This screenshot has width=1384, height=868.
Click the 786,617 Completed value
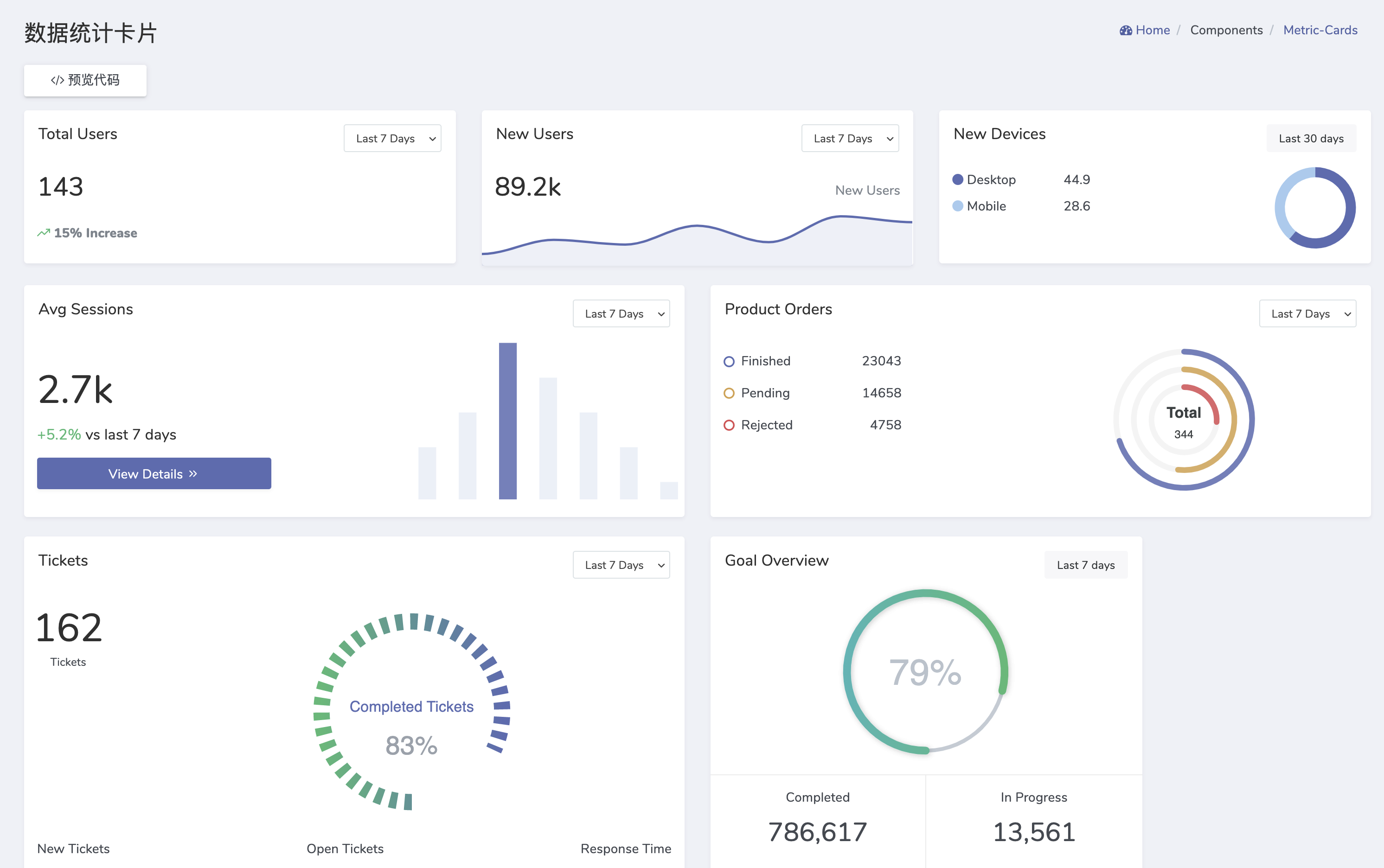(817, 832)
